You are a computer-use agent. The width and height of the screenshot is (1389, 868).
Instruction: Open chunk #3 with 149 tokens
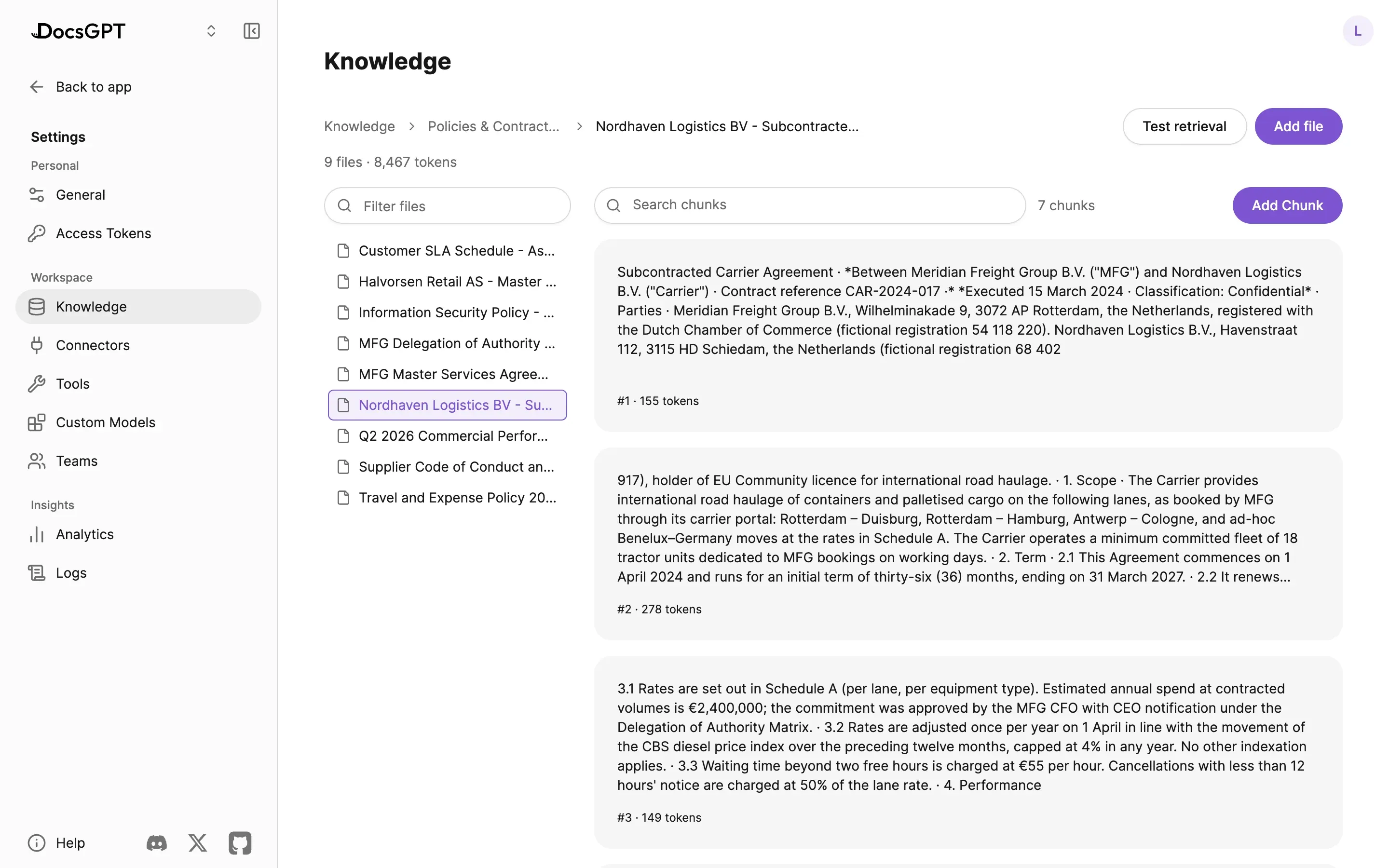tap(968, 753)
